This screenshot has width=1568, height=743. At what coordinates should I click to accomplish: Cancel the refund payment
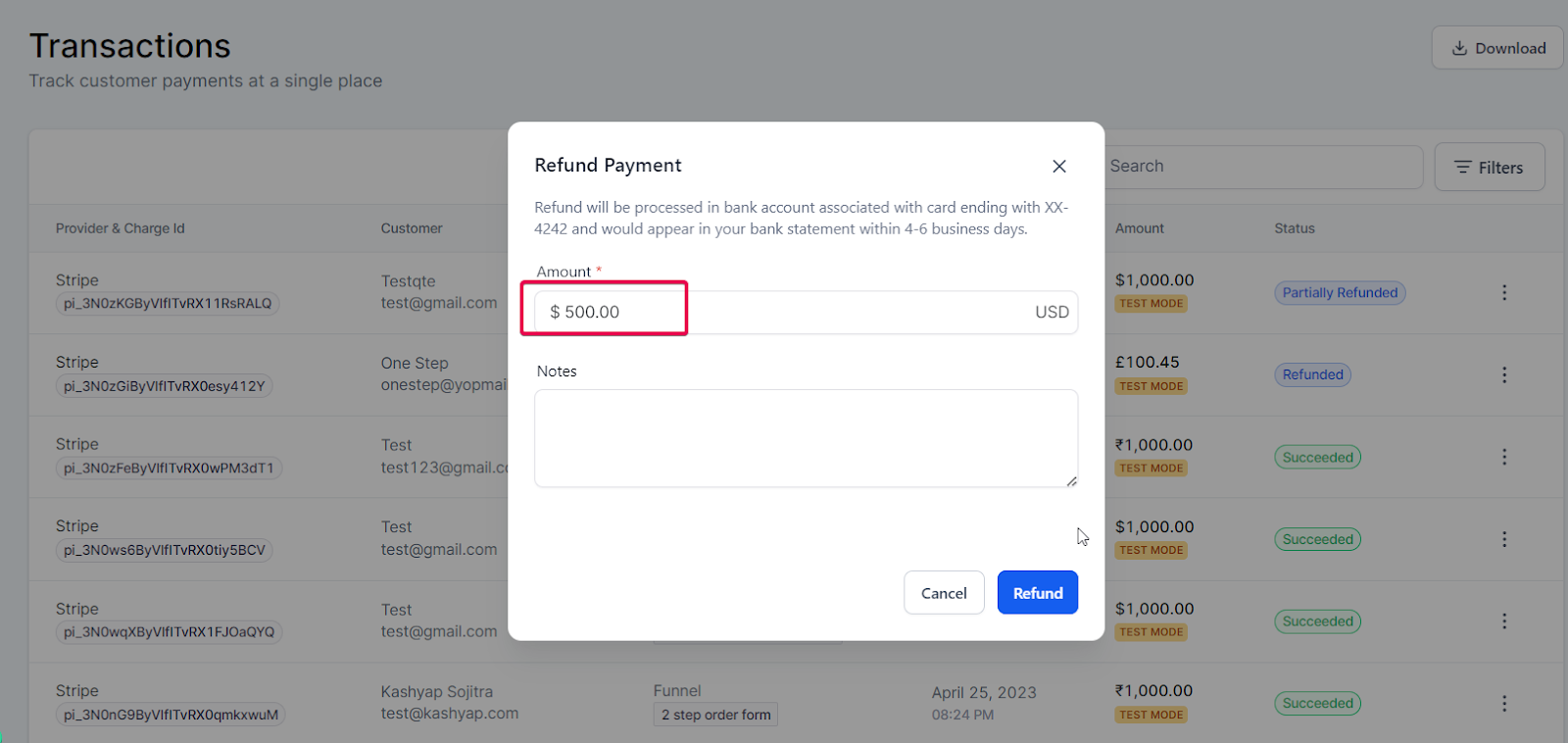pos(944,593)
